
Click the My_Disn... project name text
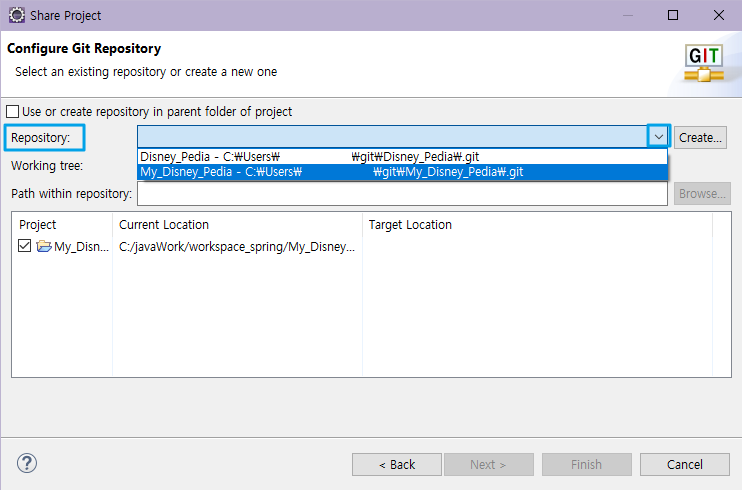point(81,247)
